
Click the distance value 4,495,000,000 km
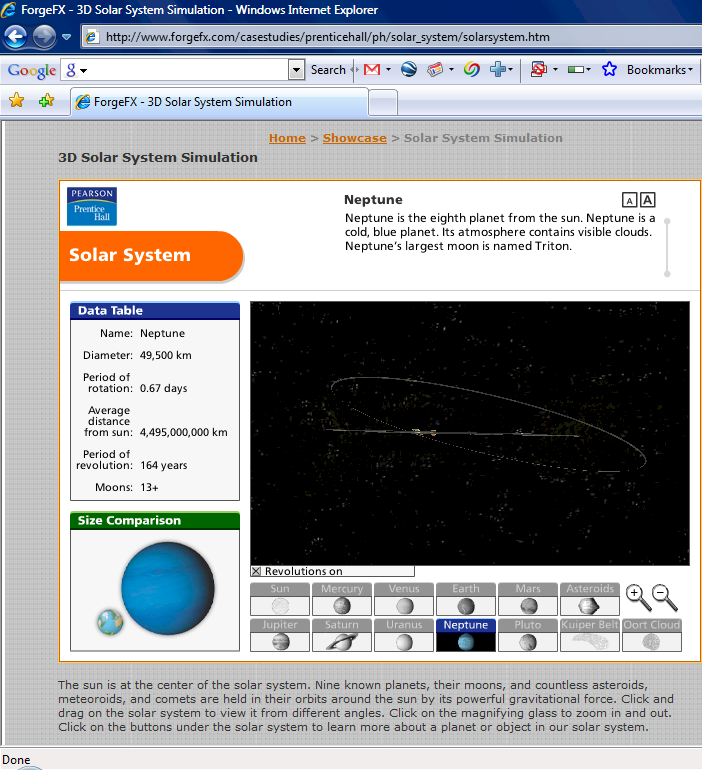tap(184, 432)
